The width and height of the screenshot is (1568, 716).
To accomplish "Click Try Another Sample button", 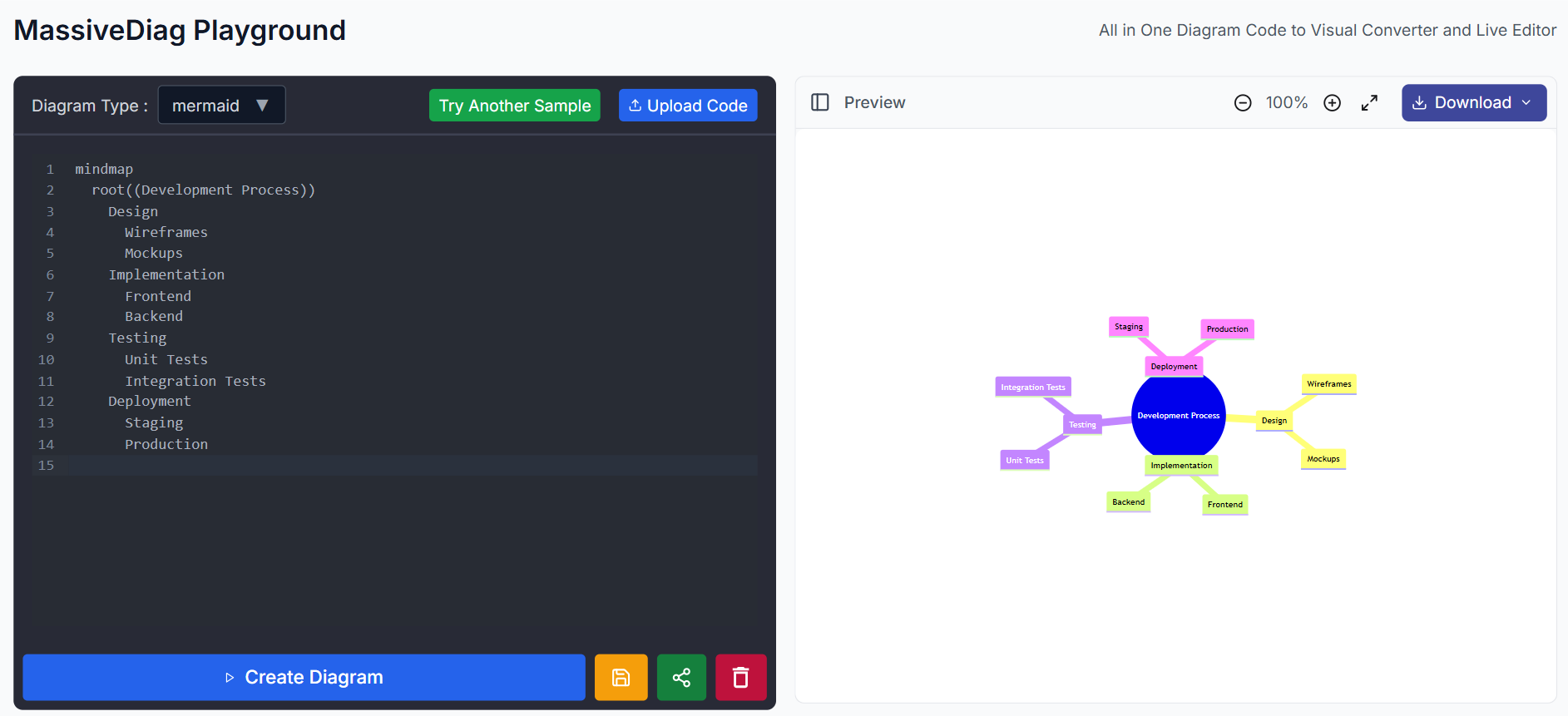I will (x=514, y=106).
